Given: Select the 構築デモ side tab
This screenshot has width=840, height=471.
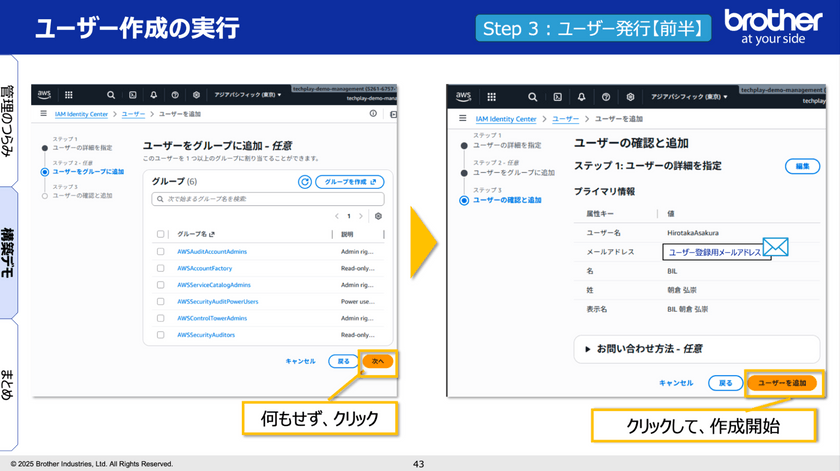Looking at the screenshot, I should pos(9,252).
